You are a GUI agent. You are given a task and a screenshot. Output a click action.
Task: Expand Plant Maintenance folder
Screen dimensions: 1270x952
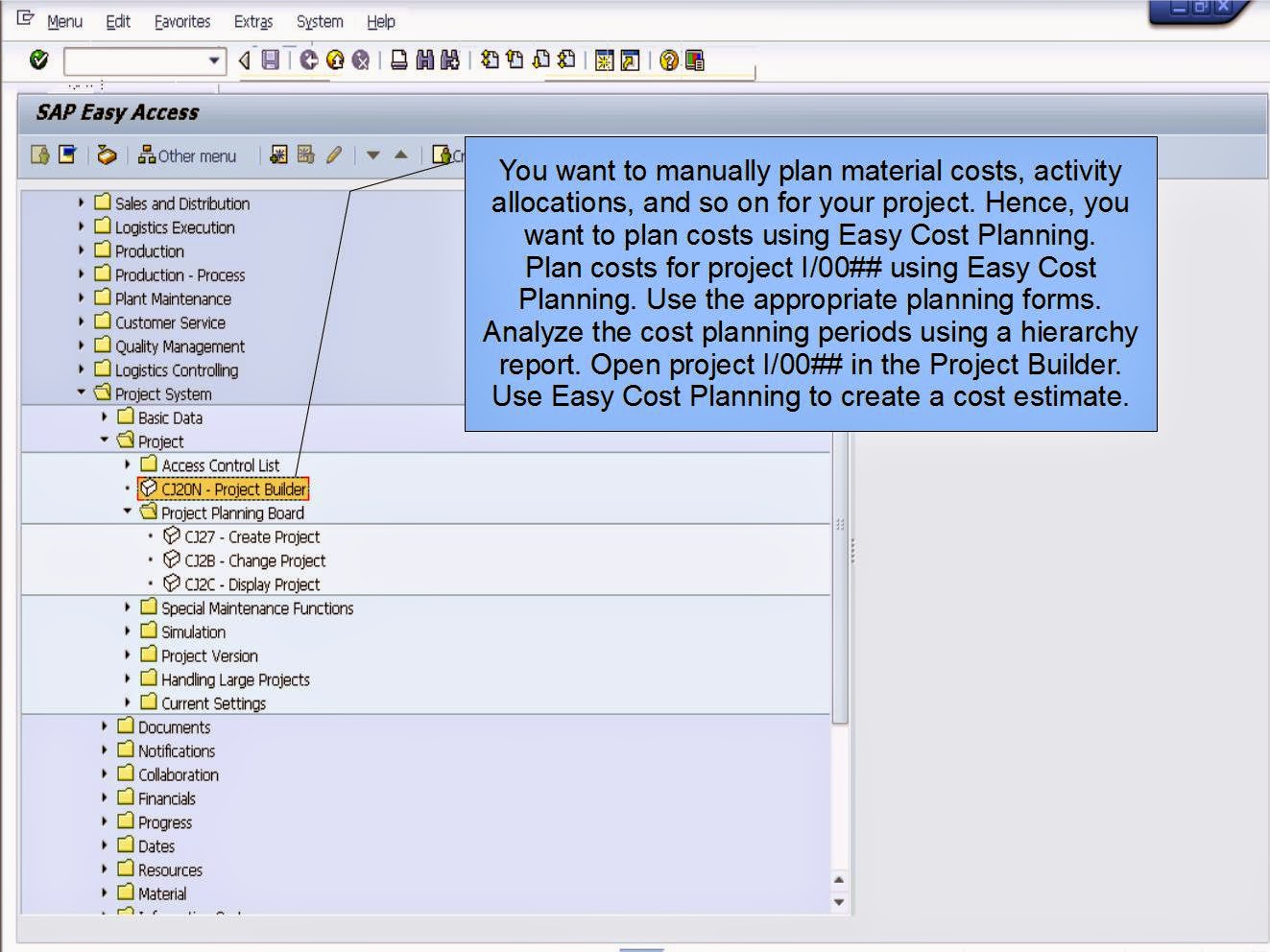coord(81,297)
